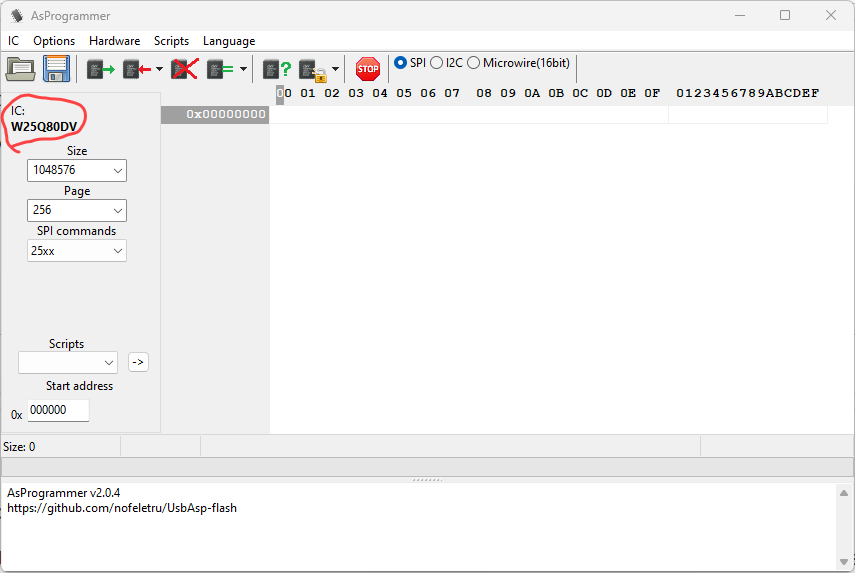Click the first hex cell in row 0x00000000
Viewport: 855px width, 573px height.
tap(284, 114)
